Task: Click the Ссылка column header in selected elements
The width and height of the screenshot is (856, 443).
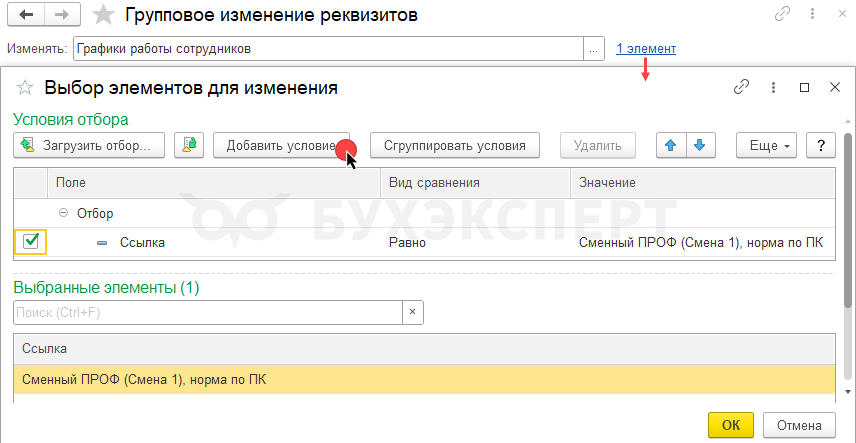Action: click(x=424, y=349)
